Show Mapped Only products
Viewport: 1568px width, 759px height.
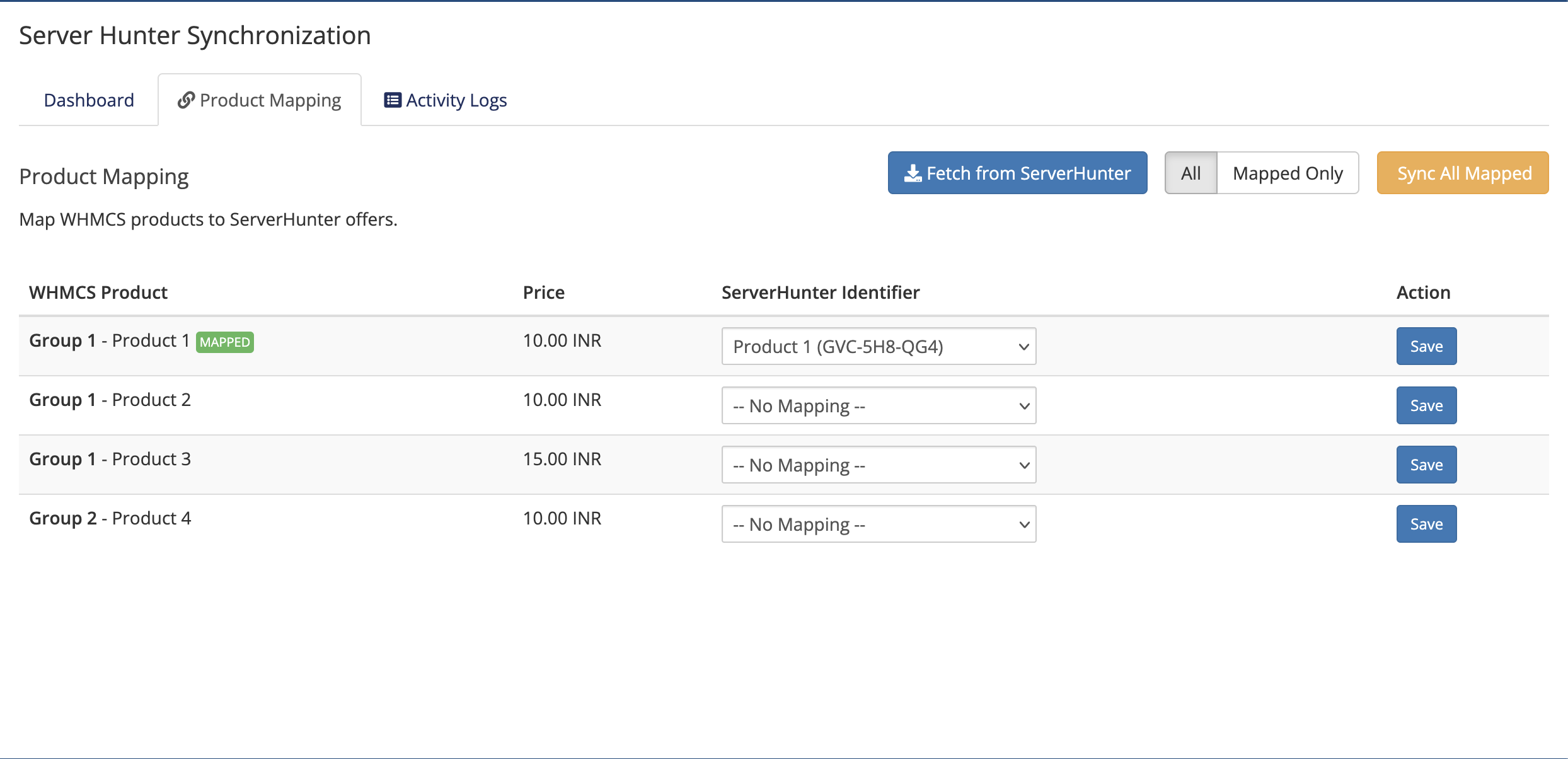pyautogui.click(x=1288, y=173)
